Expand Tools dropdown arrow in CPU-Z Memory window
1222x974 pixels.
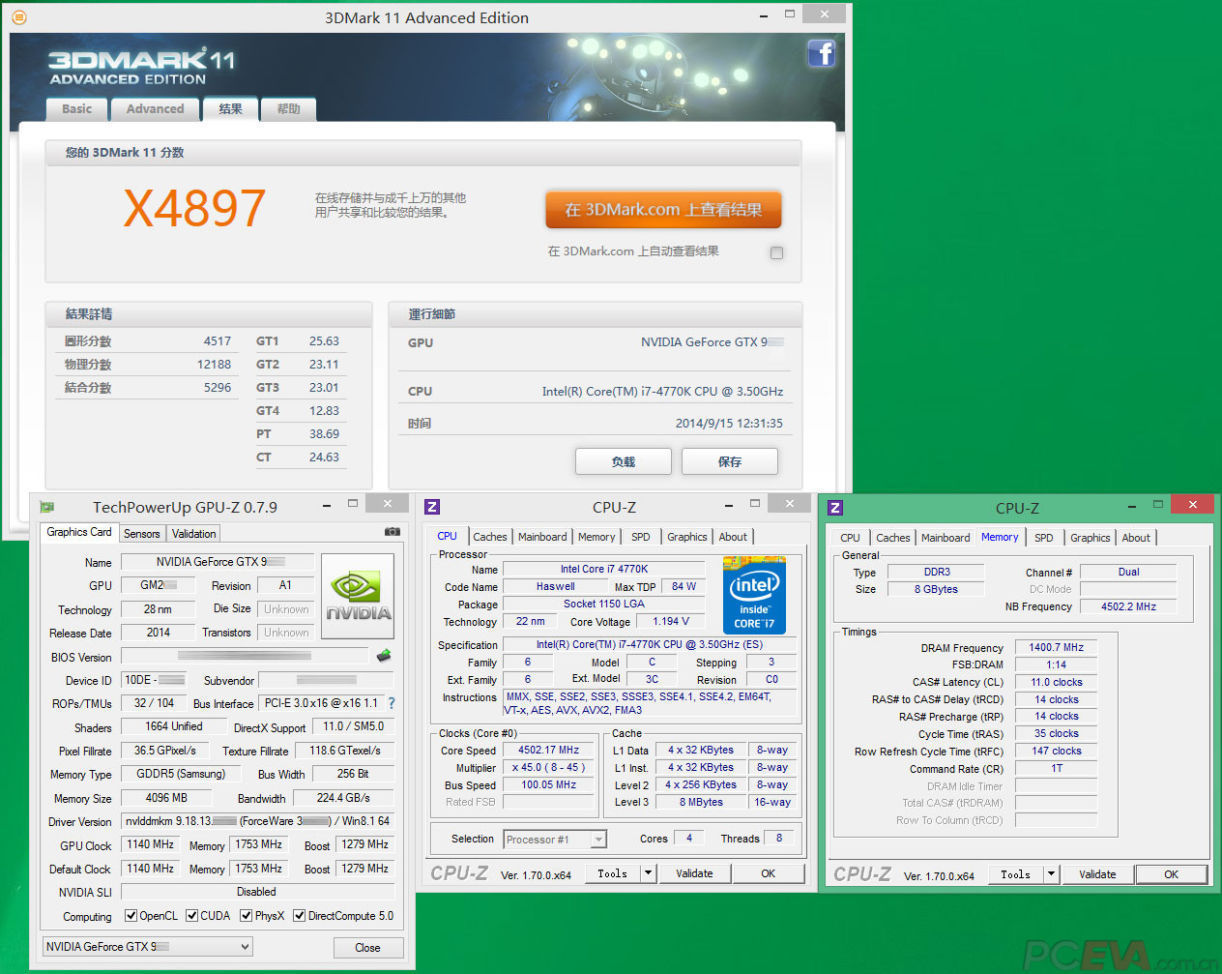click(1051, 874)
